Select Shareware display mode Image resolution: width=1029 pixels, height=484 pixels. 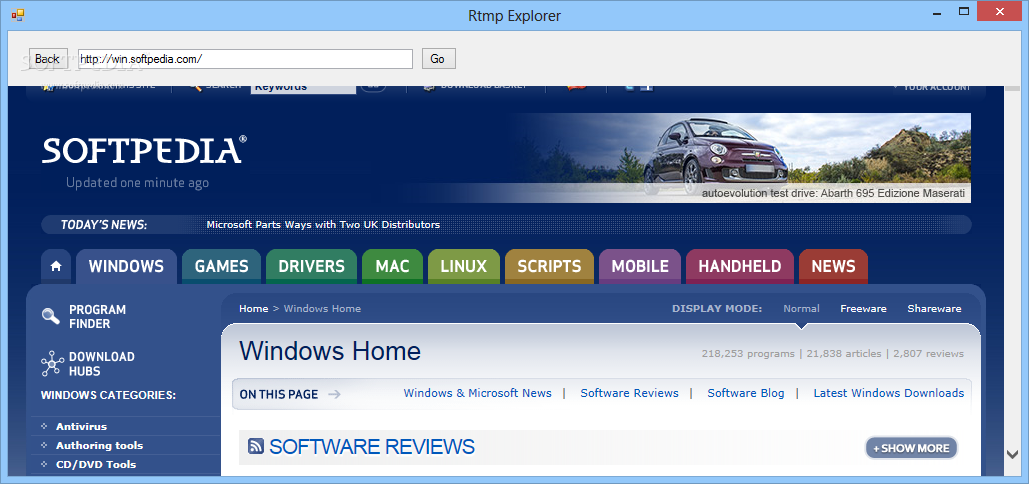pyautogui.click(x=934, y=308)
